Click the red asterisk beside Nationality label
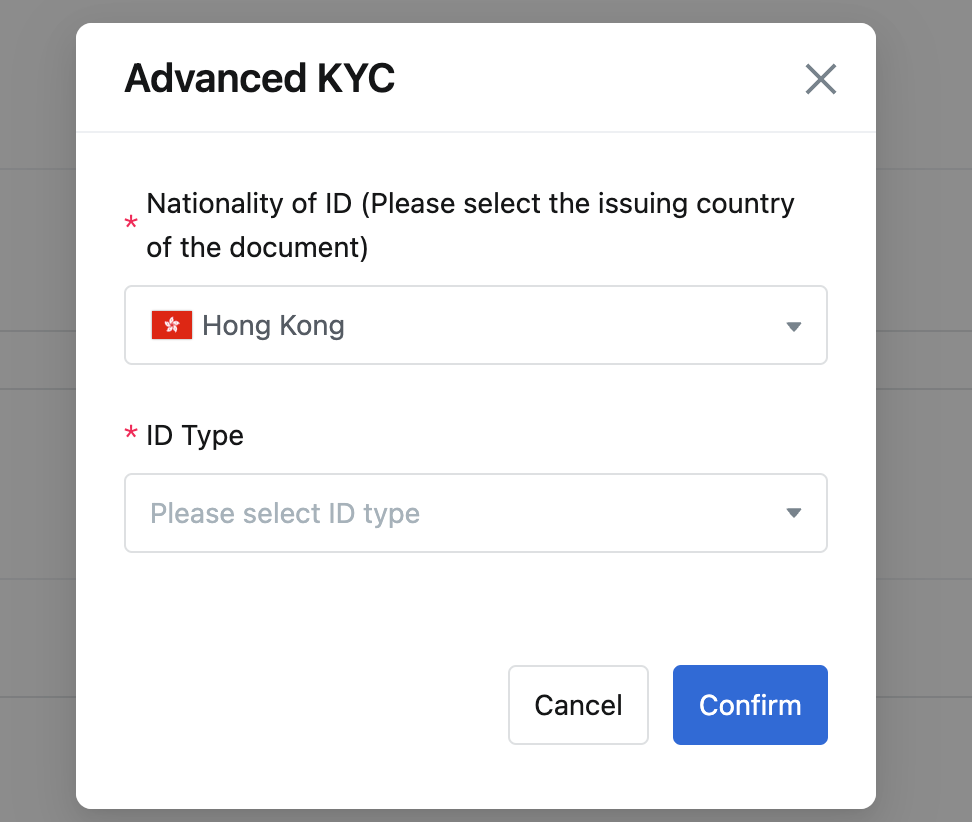 click(x=131, y=223)
